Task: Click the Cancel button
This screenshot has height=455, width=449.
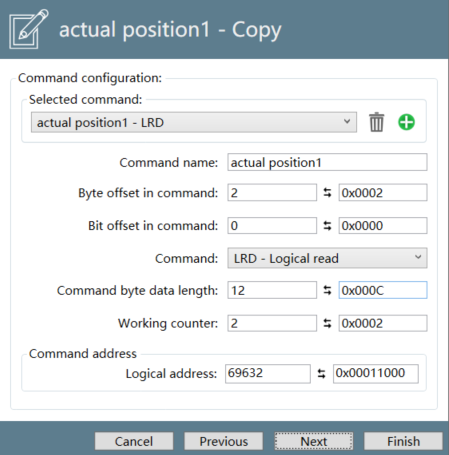Action: tap(134, 441)
